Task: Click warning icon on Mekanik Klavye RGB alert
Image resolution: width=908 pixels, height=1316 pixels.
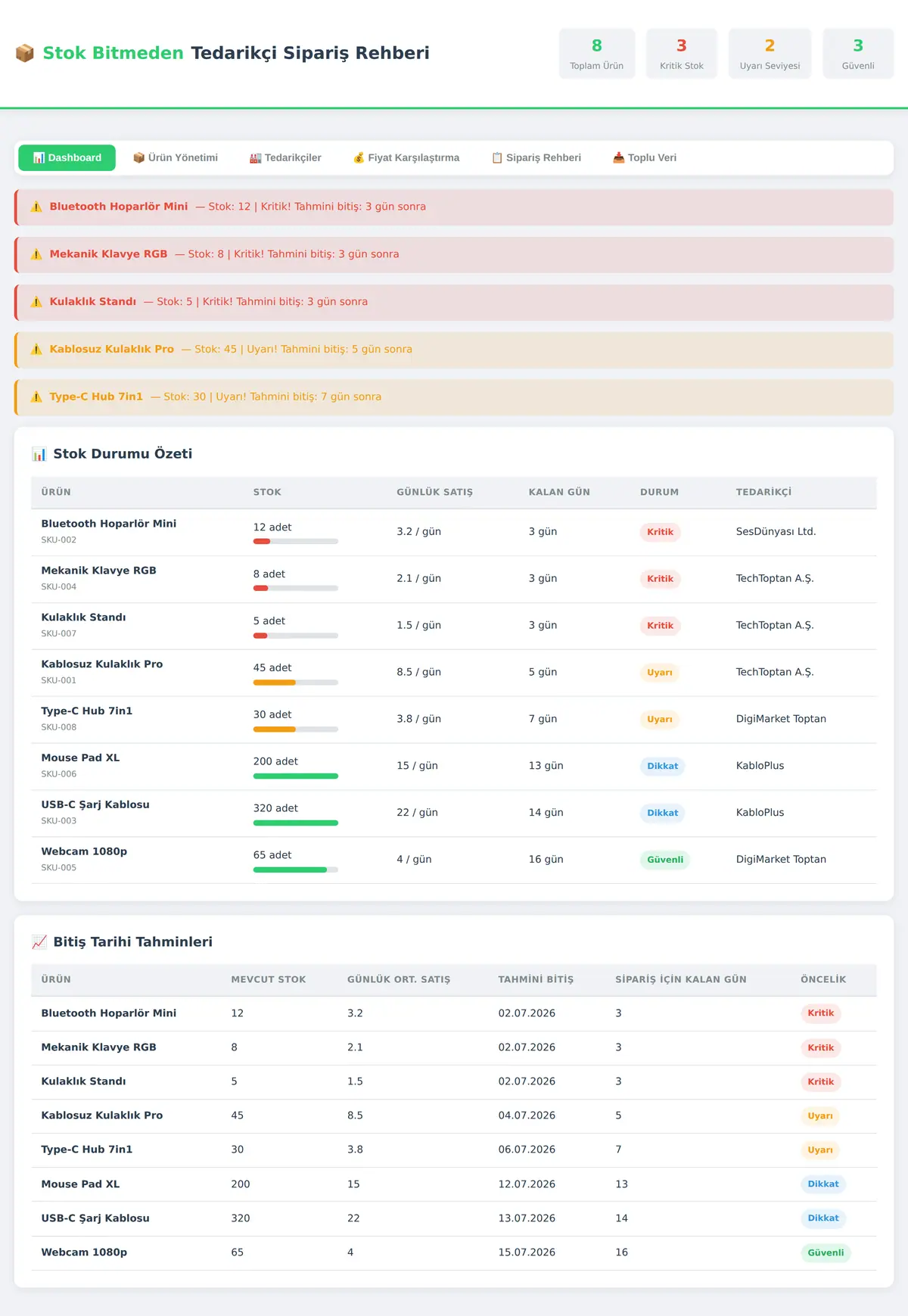Action: [36, 254]
